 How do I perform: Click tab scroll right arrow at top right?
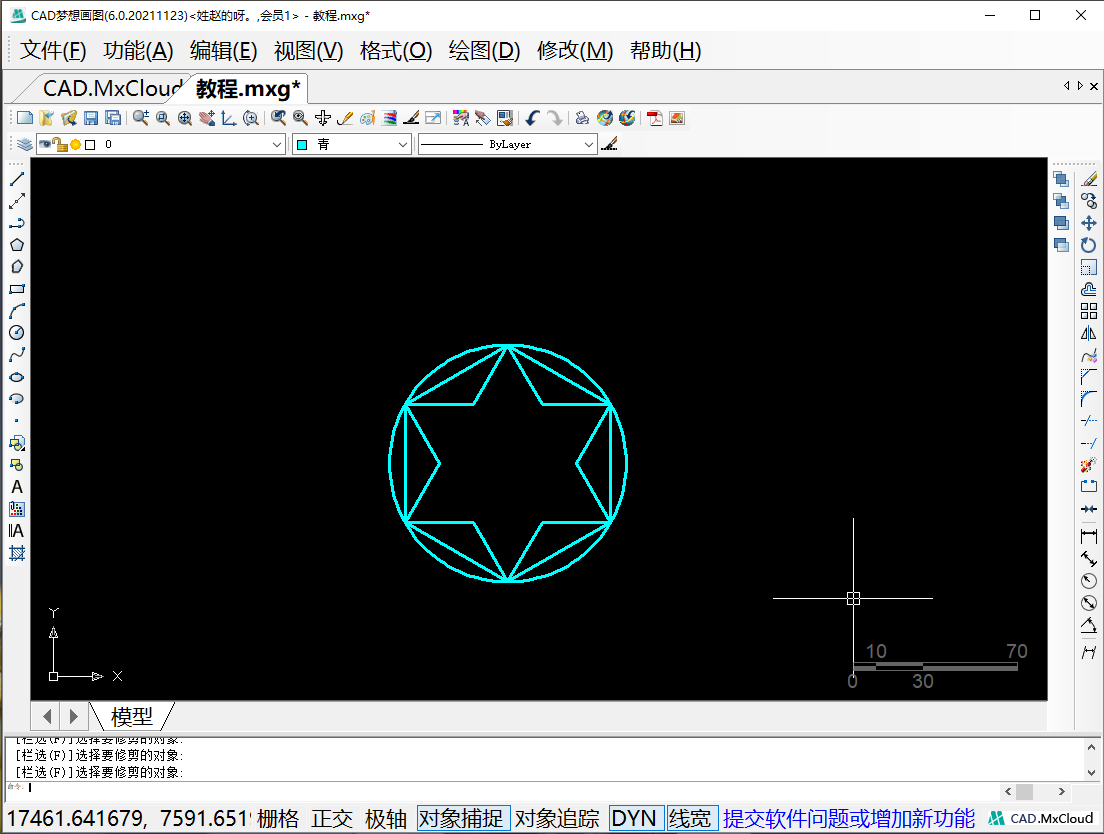click(1080, 86)
